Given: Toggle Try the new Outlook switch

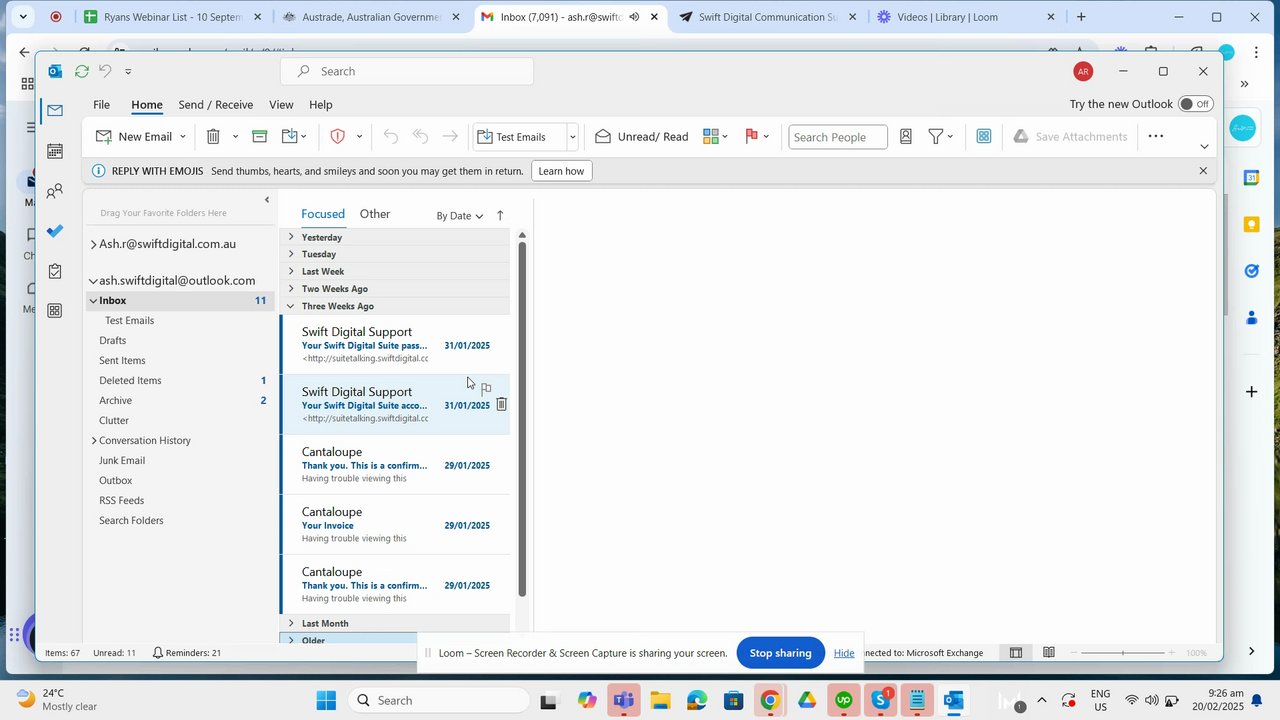Looking at the screenshot, I should click(x=1195, y=104).
